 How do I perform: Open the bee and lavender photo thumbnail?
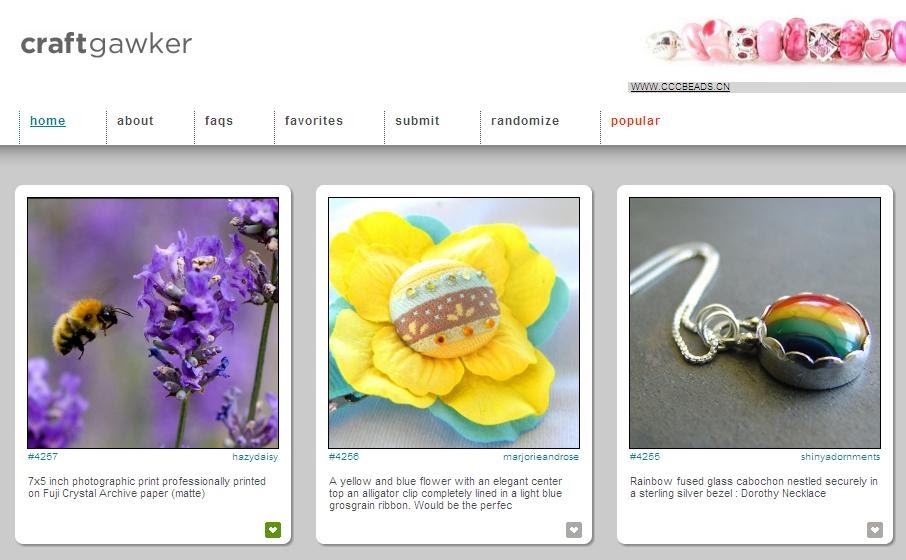pos(153,322)
